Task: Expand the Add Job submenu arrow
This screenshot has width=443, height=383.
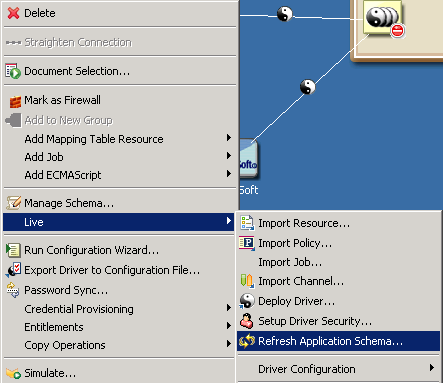Action: 229,156
